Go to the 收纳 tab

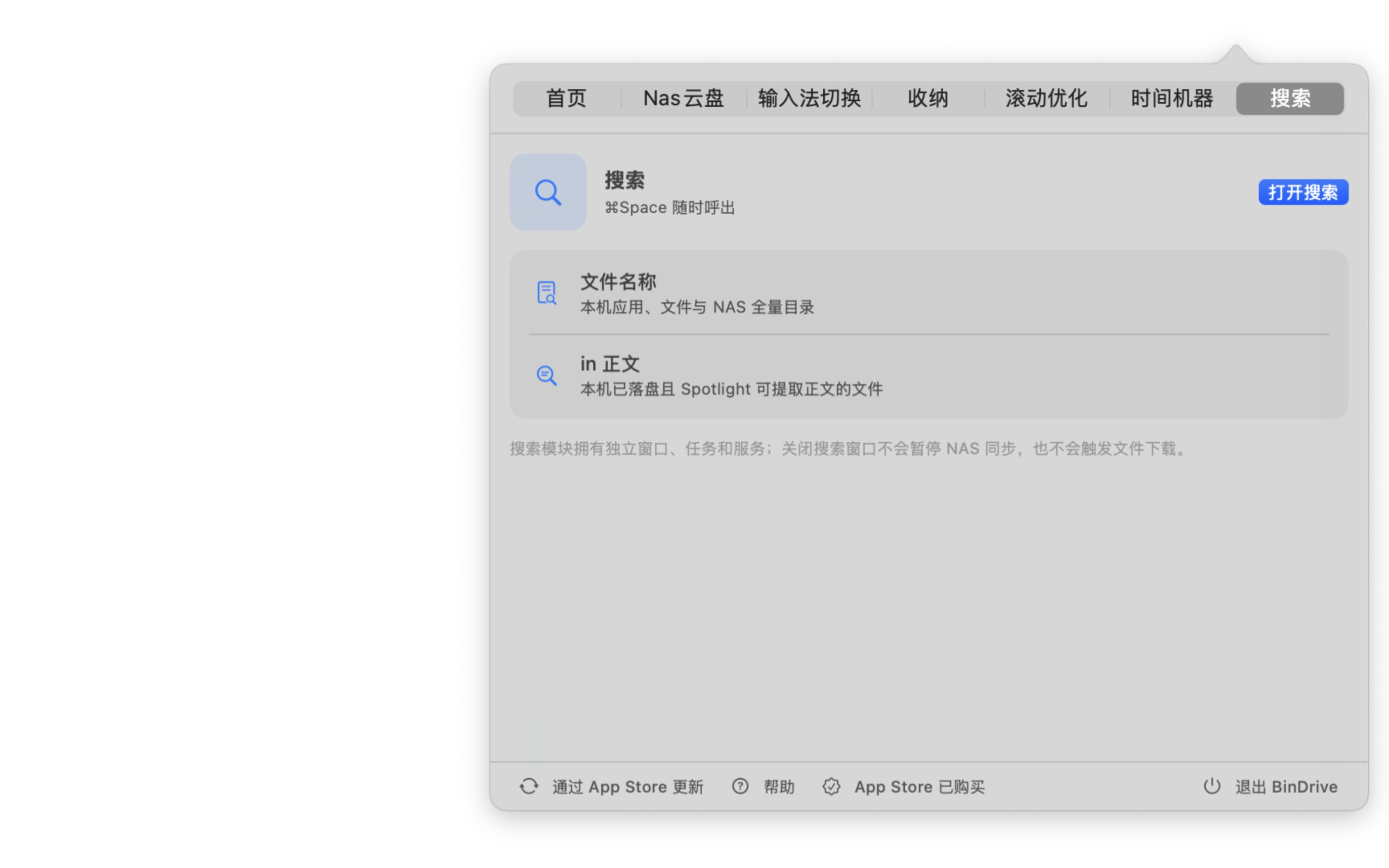(927, 99)
